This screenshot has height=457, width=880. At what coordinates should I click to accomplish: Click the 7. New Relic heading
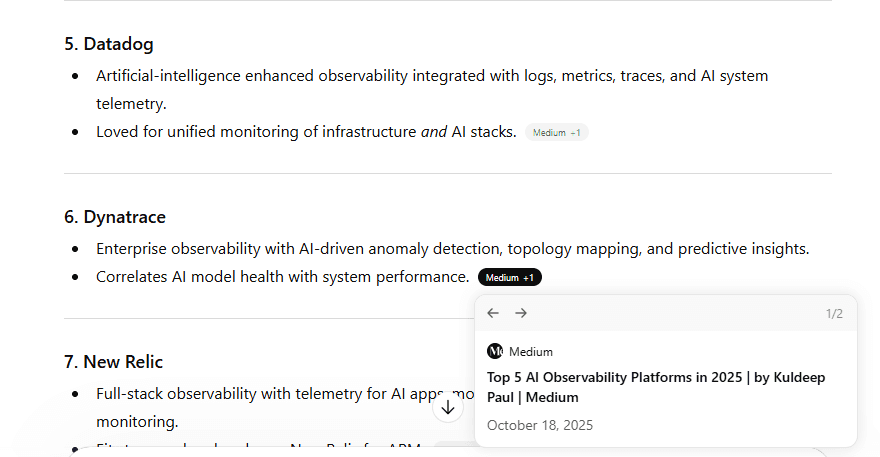(113, 362)
